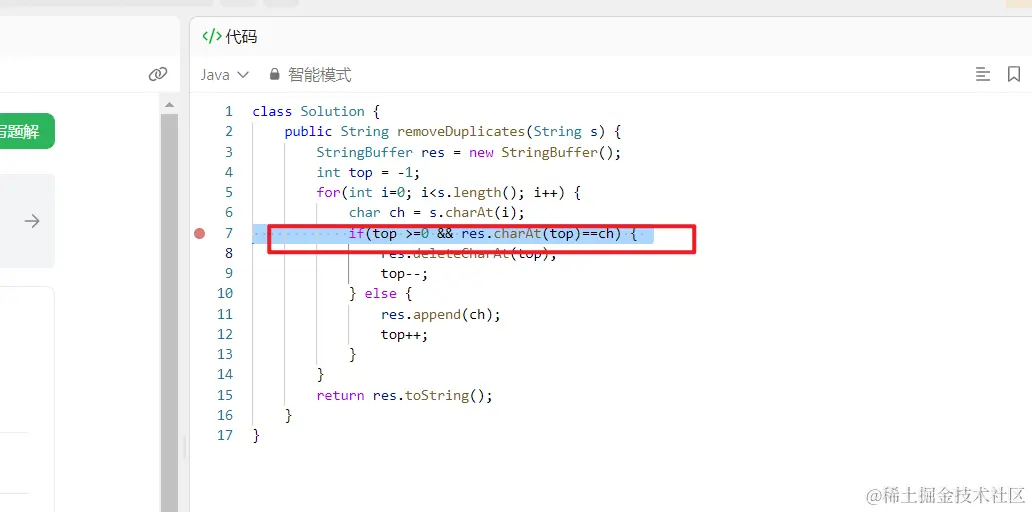Click 'return res.toString();' line
The image size is (1032, 512).
[404, 396]
